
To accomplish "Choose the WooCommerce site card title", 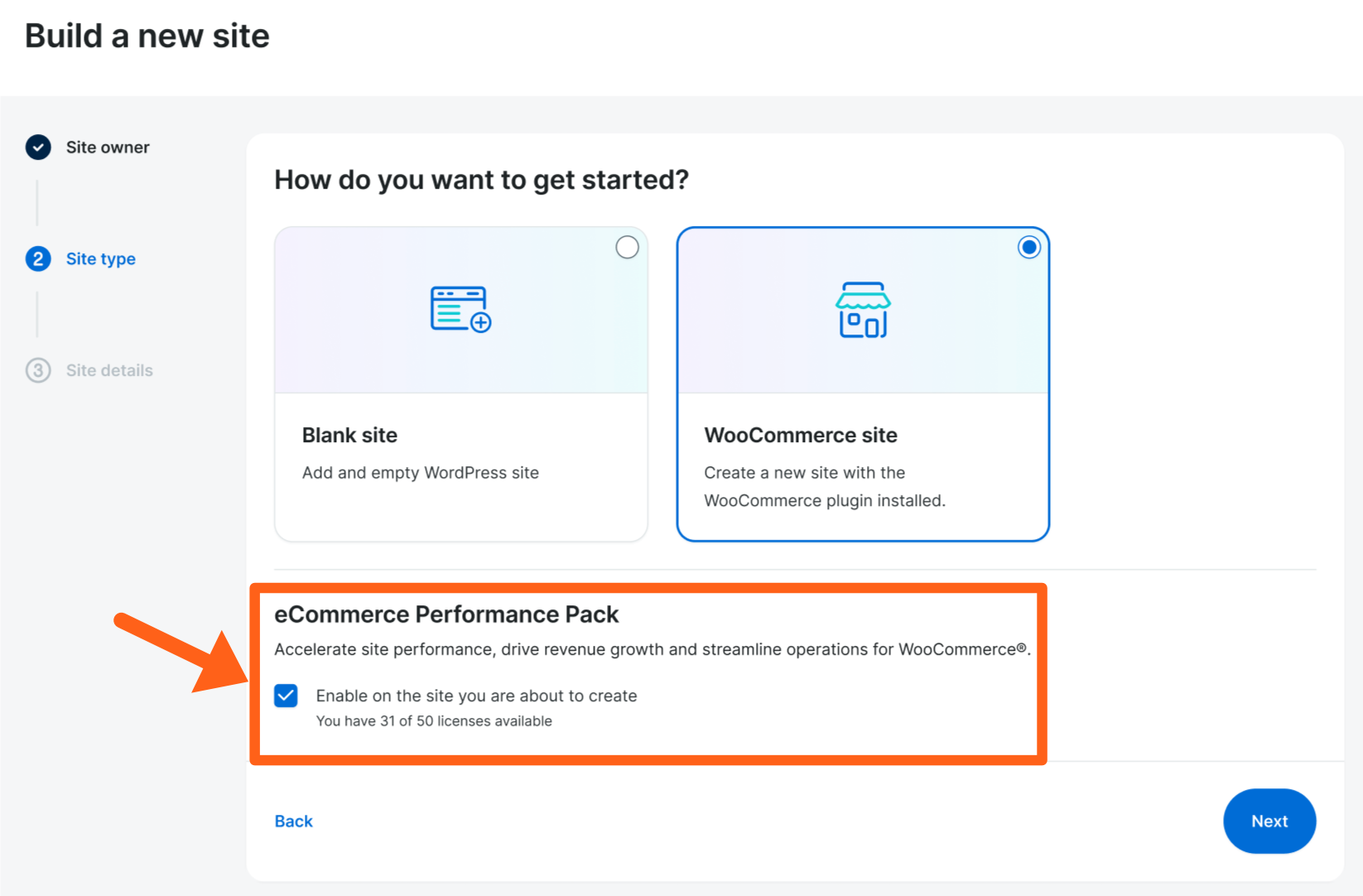I will pos(801,435).
